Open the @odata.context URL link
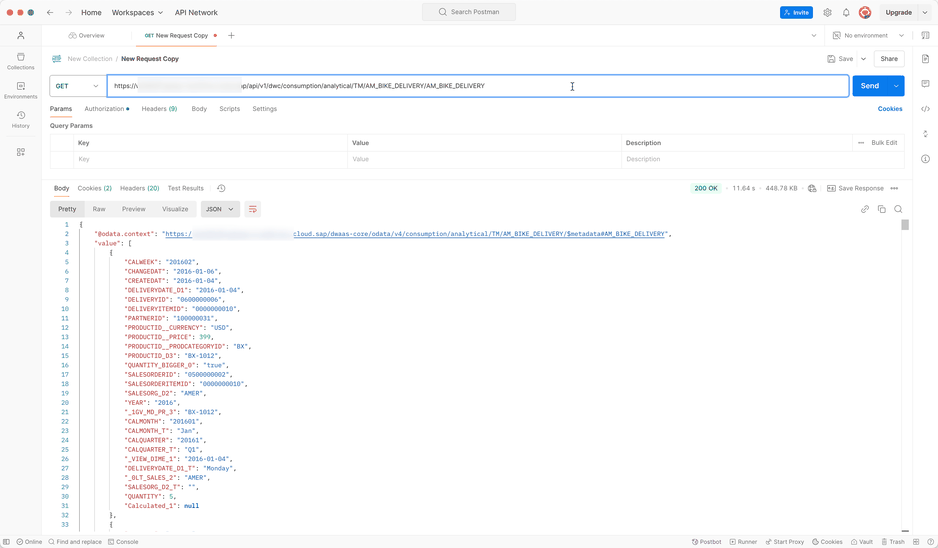Screen dimensions: 938x548 (x=415, y=234)
